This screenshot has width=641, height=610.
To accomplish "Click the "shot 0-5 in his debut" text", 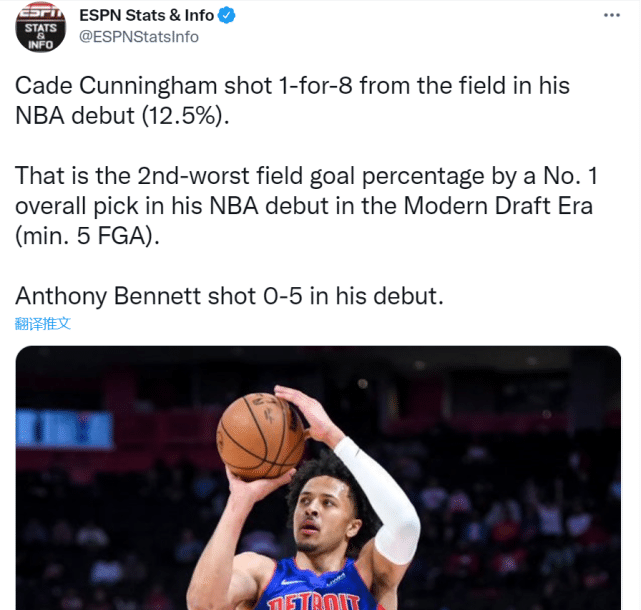I will pyautogui.click(x=328, y=296).
